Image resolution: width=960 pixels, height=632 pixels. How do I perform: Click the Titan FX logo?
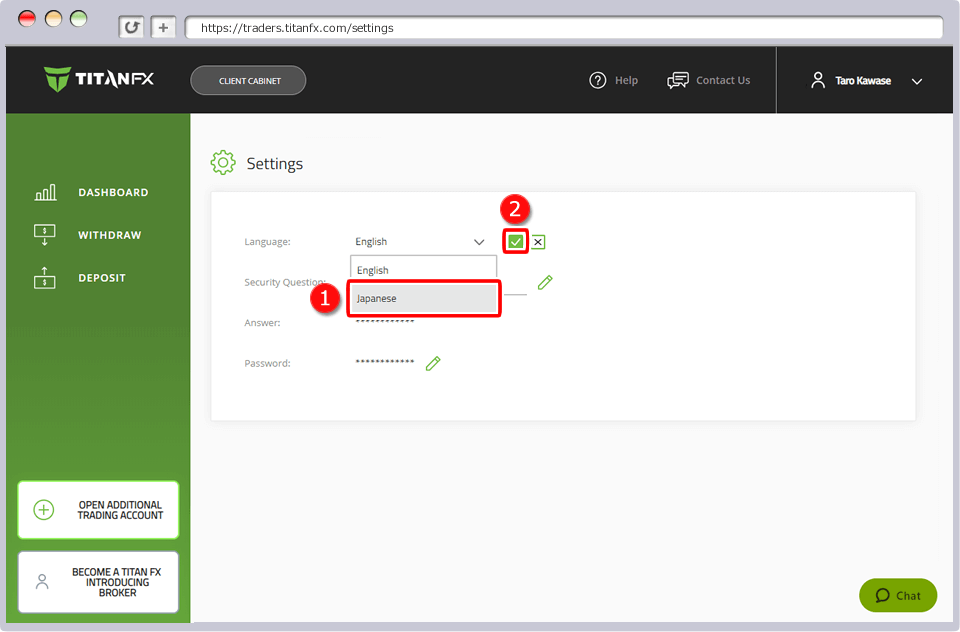[99, 80]
